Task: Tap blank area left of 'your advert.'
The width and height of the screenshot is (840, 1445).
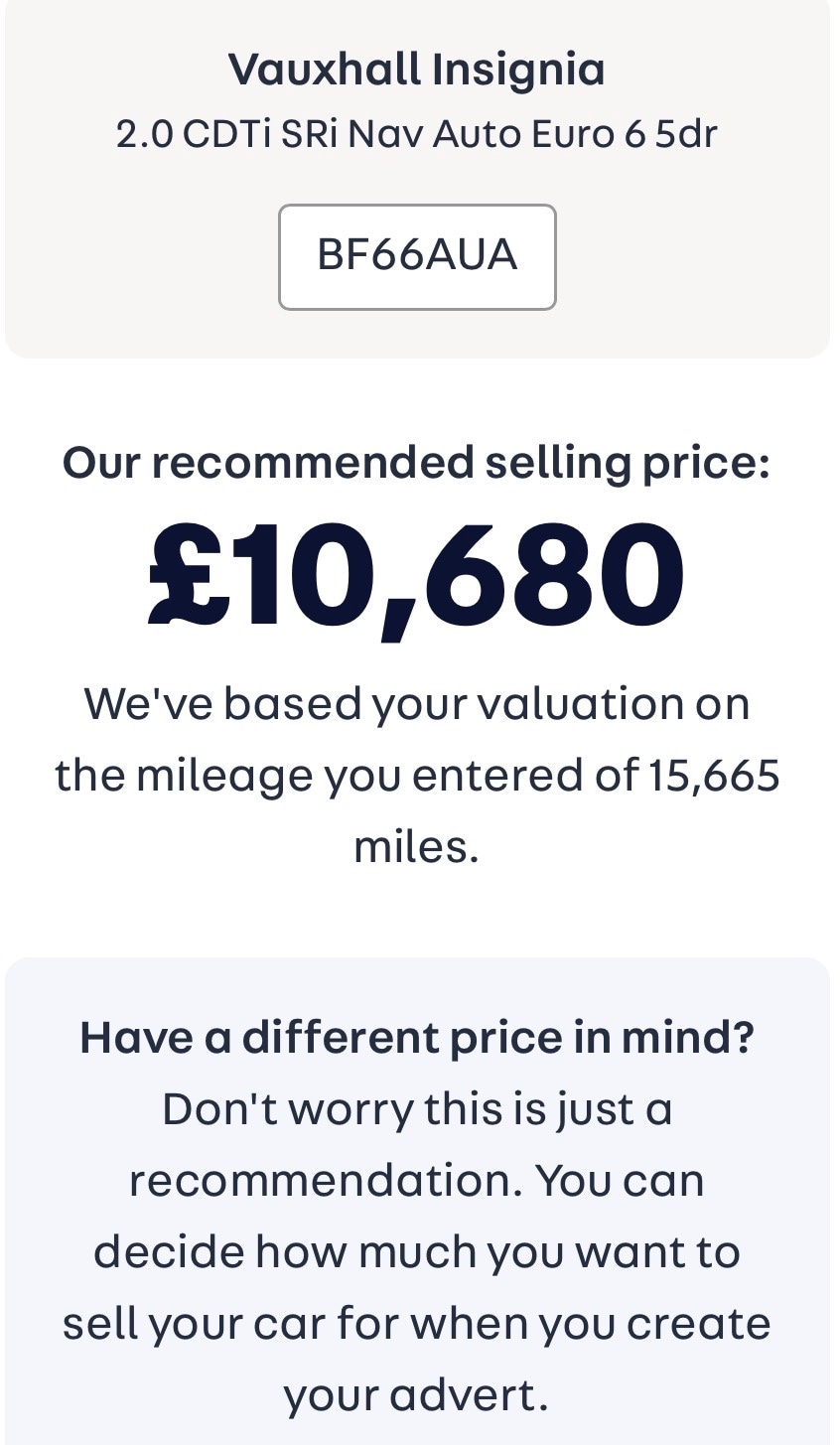Action: (139, 1395)
